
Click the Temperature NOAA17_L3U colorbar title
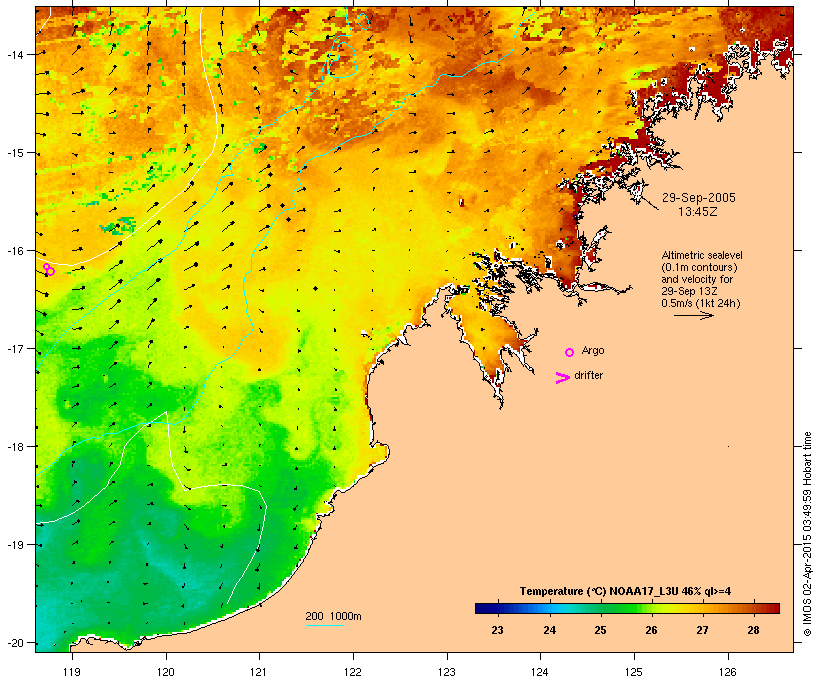(625, 591)
